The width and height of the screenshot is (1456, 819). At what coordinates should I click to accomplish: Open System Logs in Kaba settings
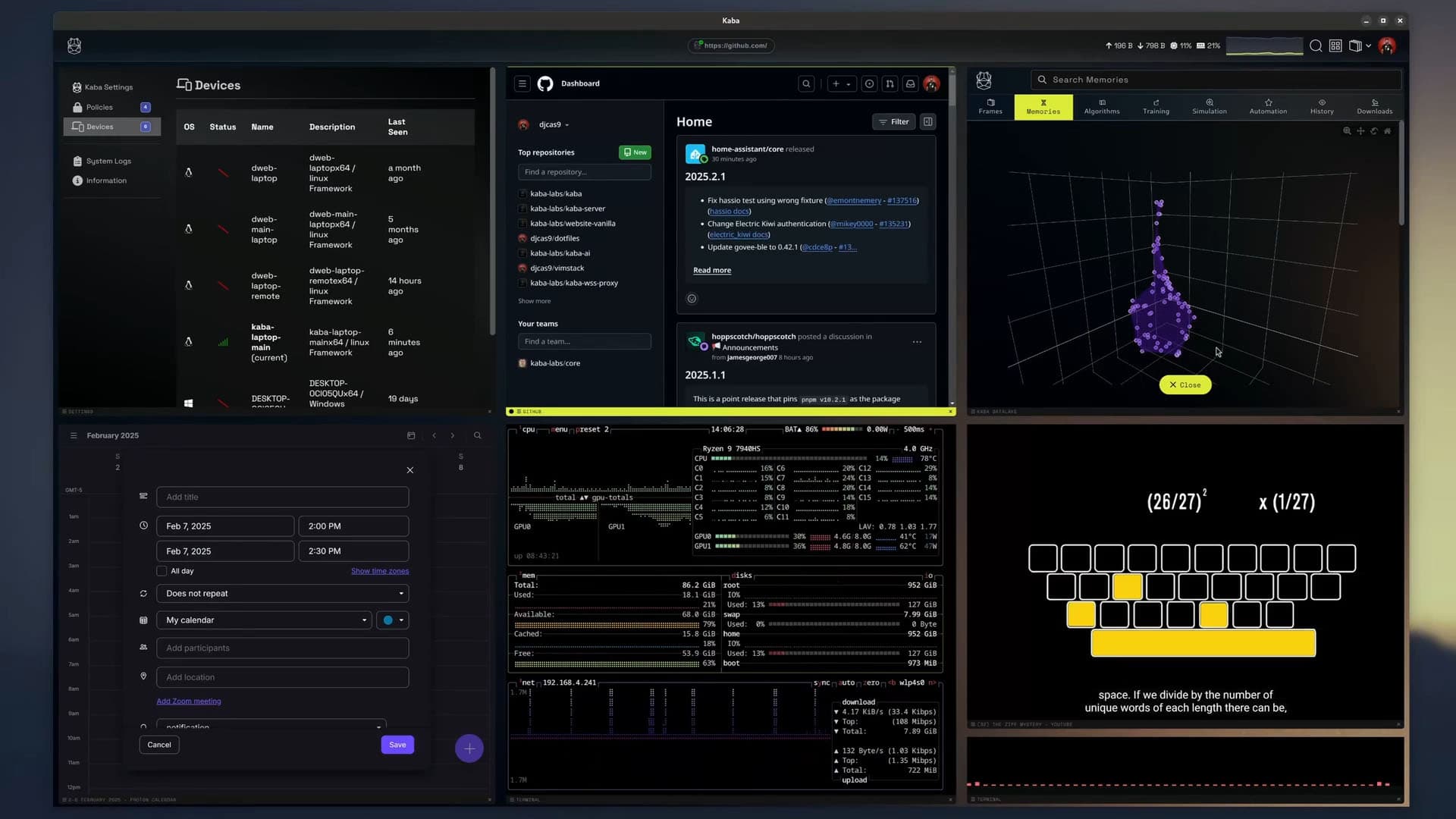click(x=108, y=162)
